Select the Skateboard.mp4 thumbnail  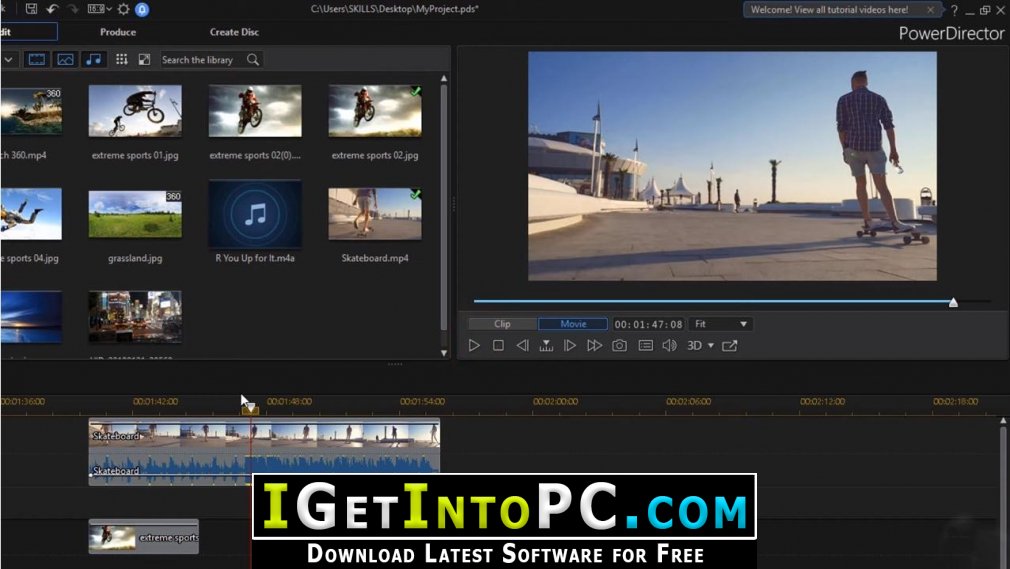coord(375,214)
